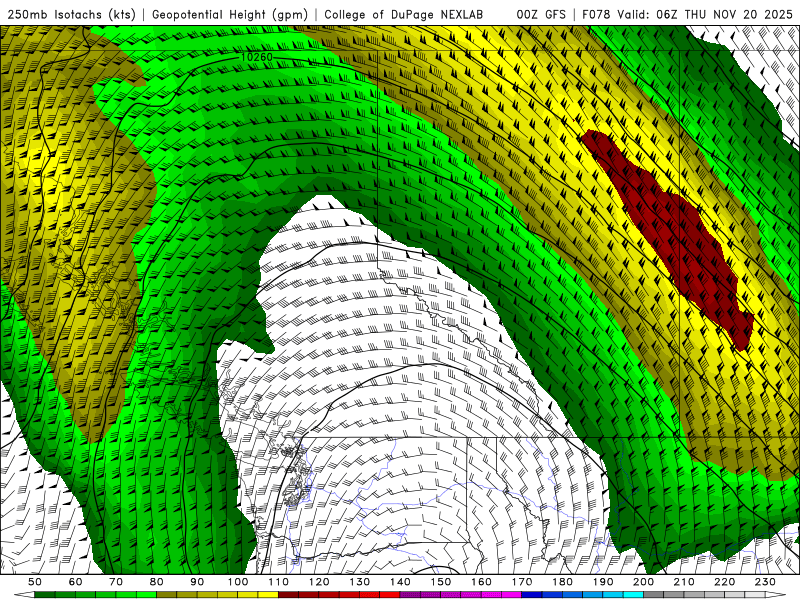Click the '140' legend value
The image size is (800, 600).
click(x=400, y=582)
